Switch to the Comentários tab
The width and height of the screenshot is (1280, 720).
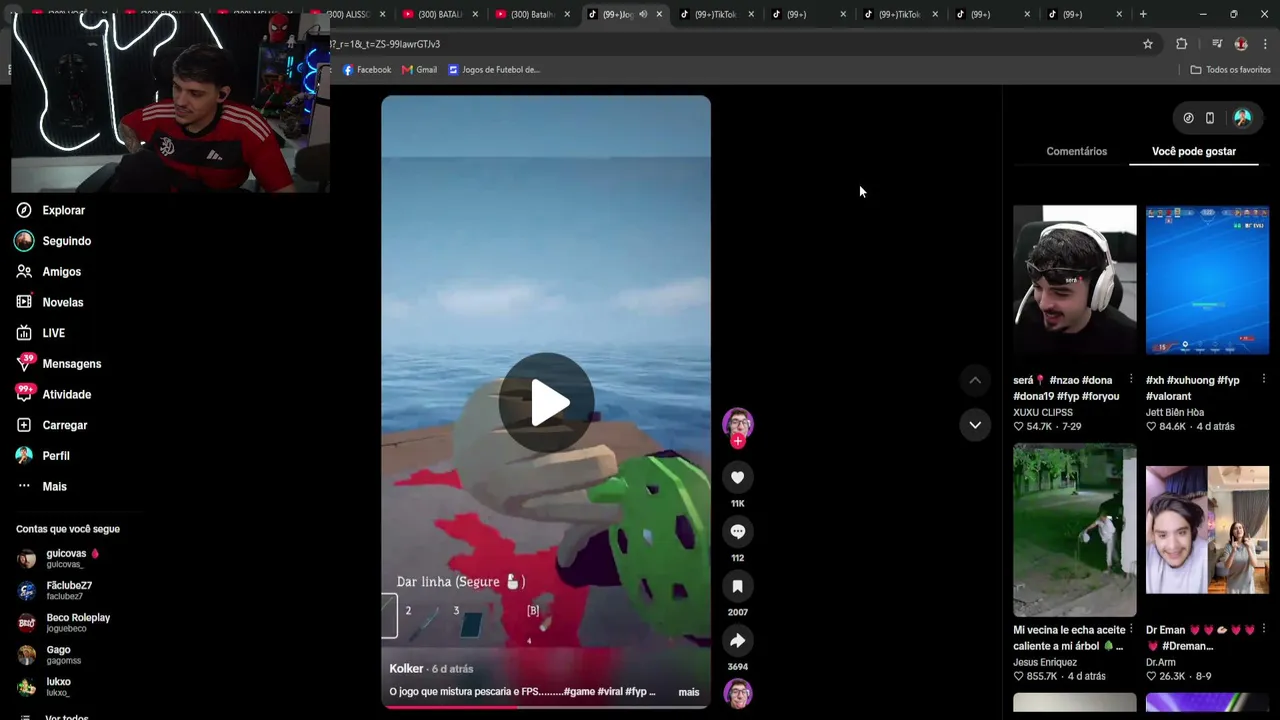(x=1076, y=151)
